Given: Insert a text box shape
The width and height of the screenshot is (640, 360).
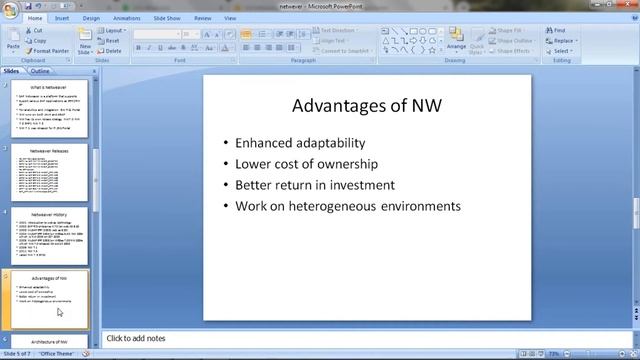Looking at the screenshot, I should point(385,31).
